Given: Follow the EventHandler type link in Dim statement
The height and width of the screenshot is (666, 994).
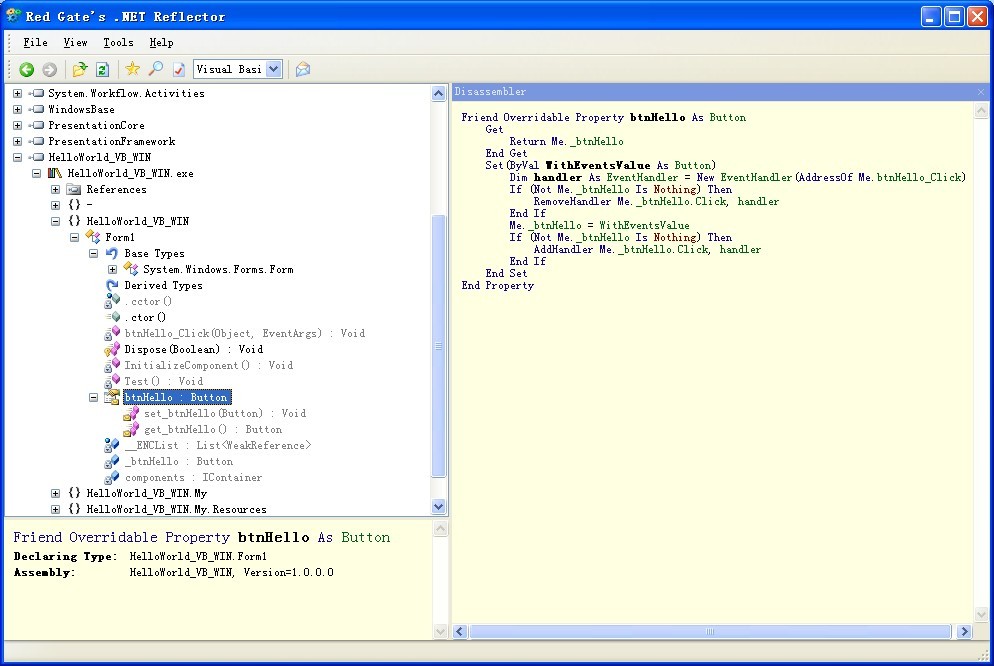Looking at the screenshot, I should [642, 177].
